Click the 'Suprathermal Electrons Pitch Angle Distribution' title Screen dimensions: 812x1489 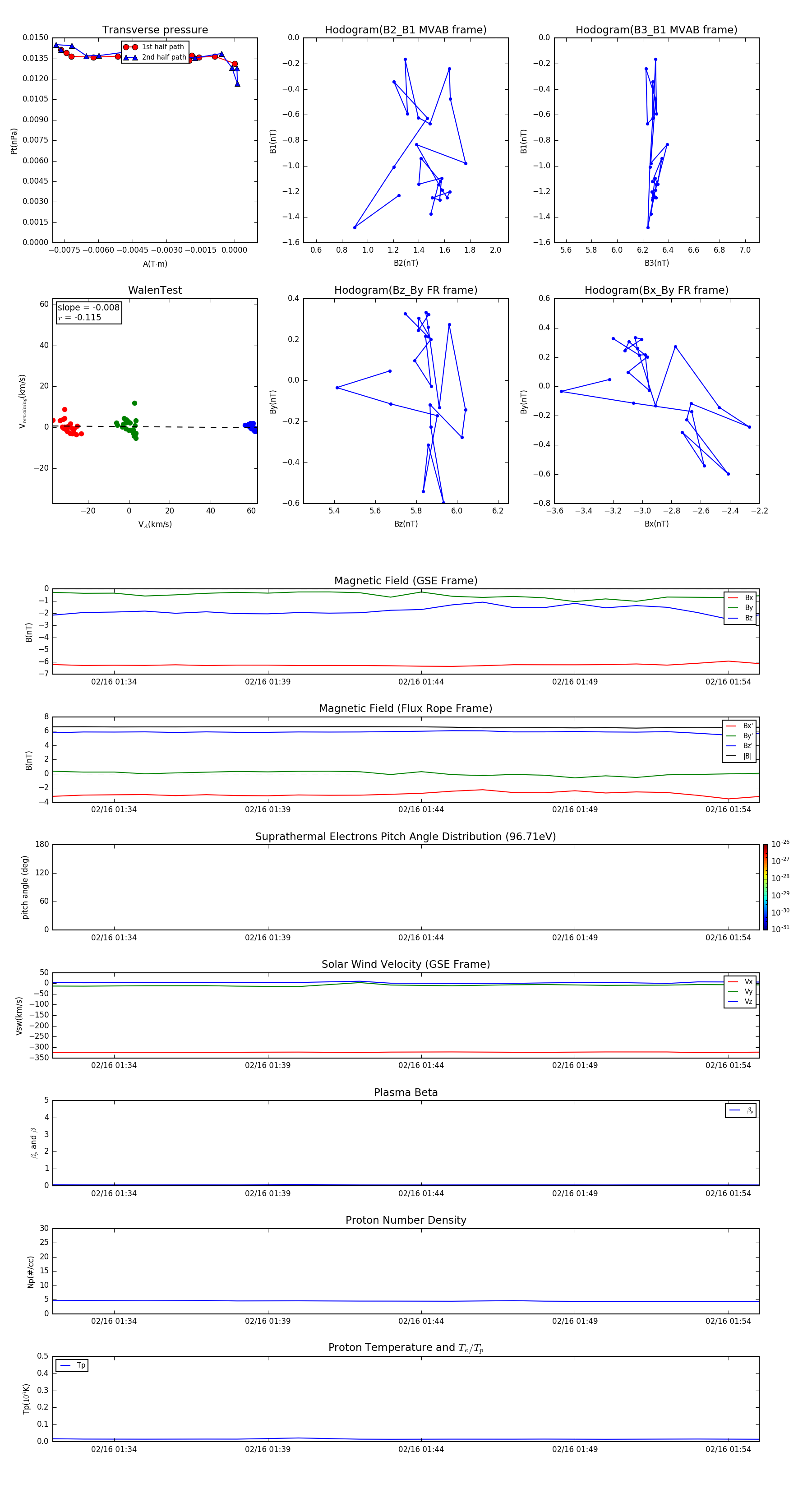coord(406,837)
